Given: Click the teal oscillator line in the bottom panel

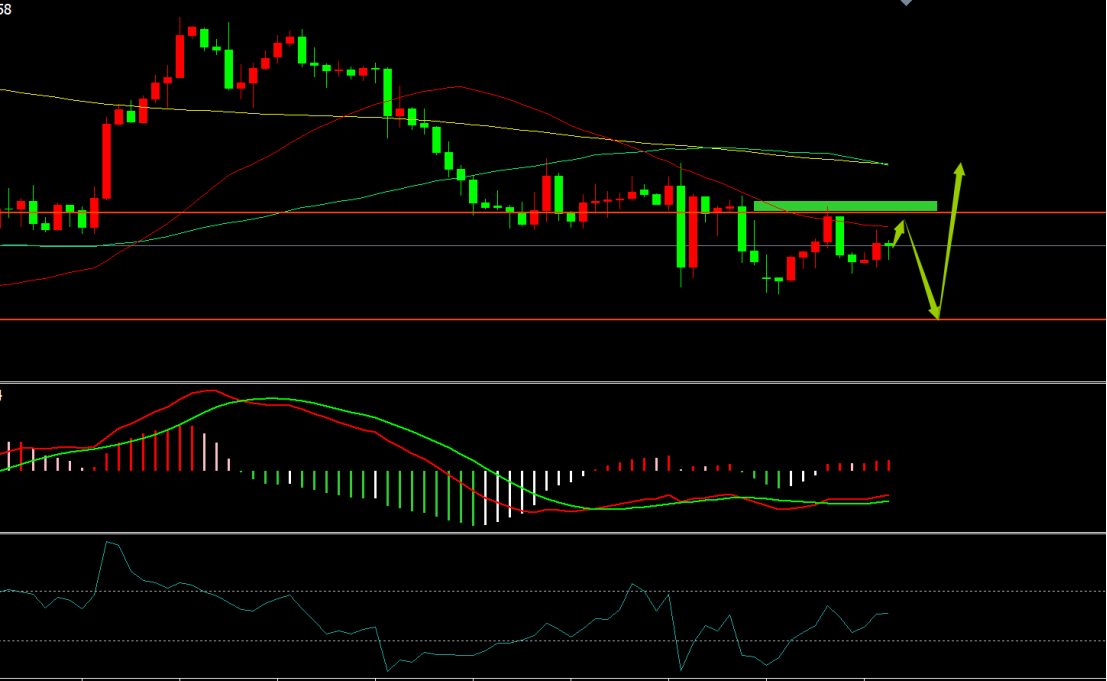Looking at the screenshot, I should click(x=443, y=606).
